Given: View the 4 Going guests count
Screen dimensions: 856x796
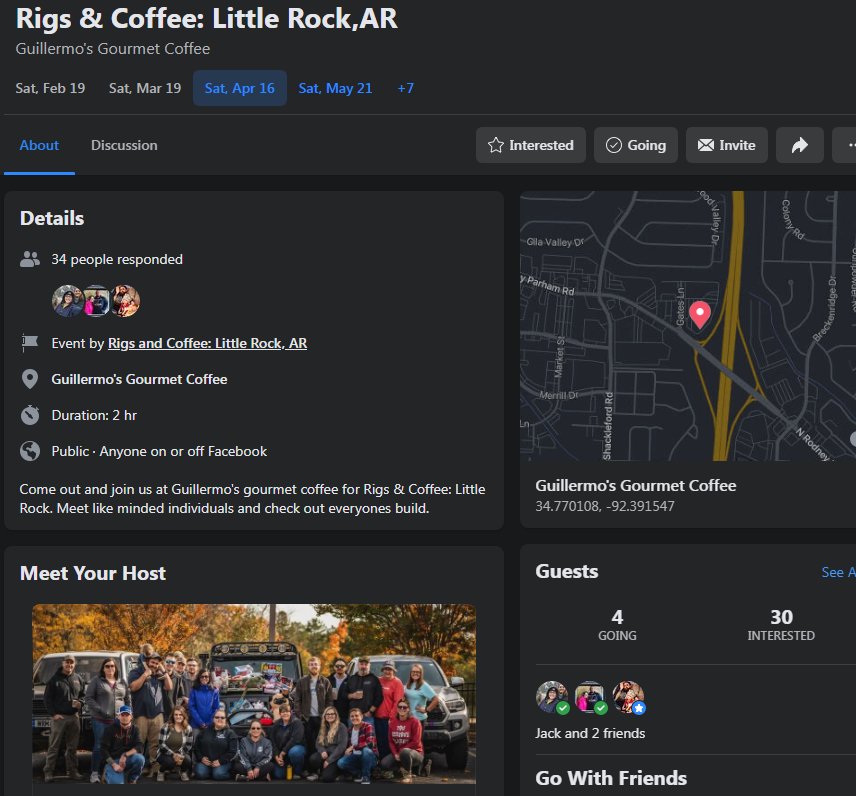Looking at the screenshot, I should tap(617, 625).
